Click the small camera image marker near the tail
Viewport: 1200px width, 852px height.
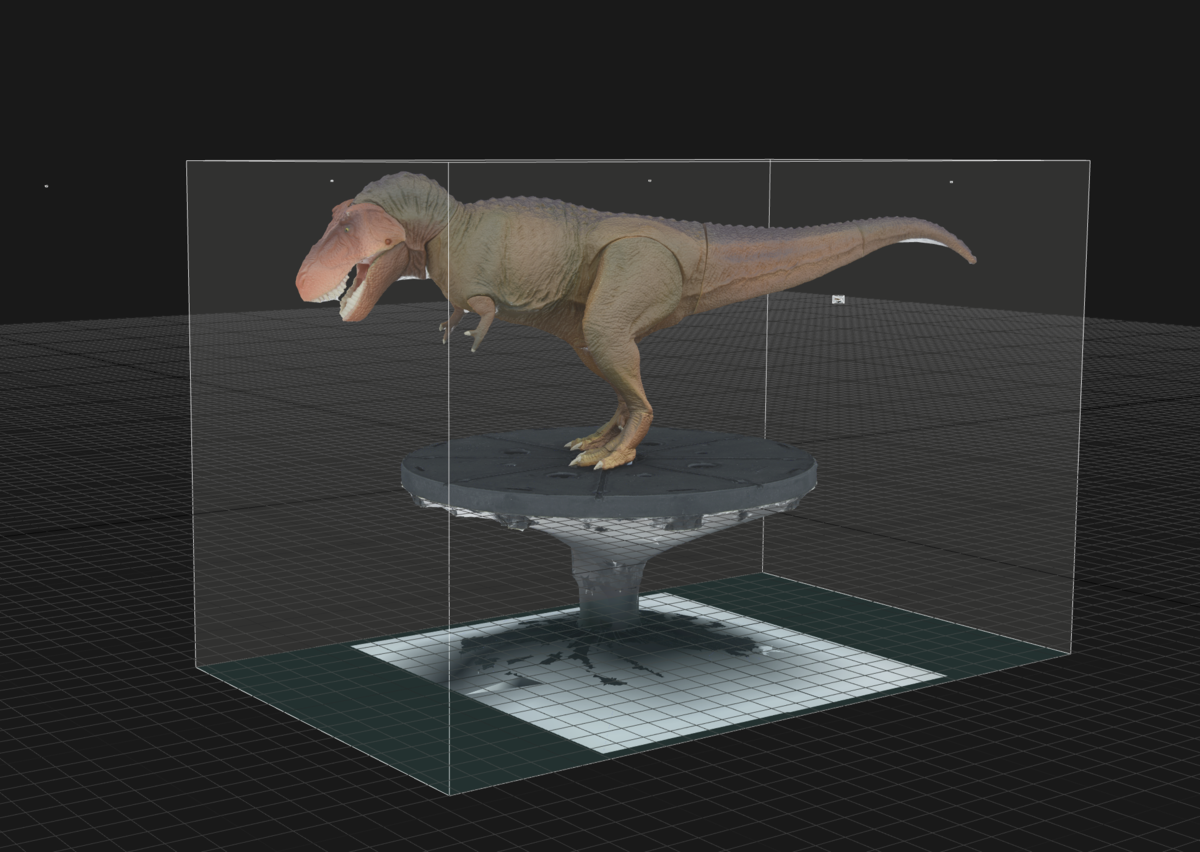(x=839, y=298)
